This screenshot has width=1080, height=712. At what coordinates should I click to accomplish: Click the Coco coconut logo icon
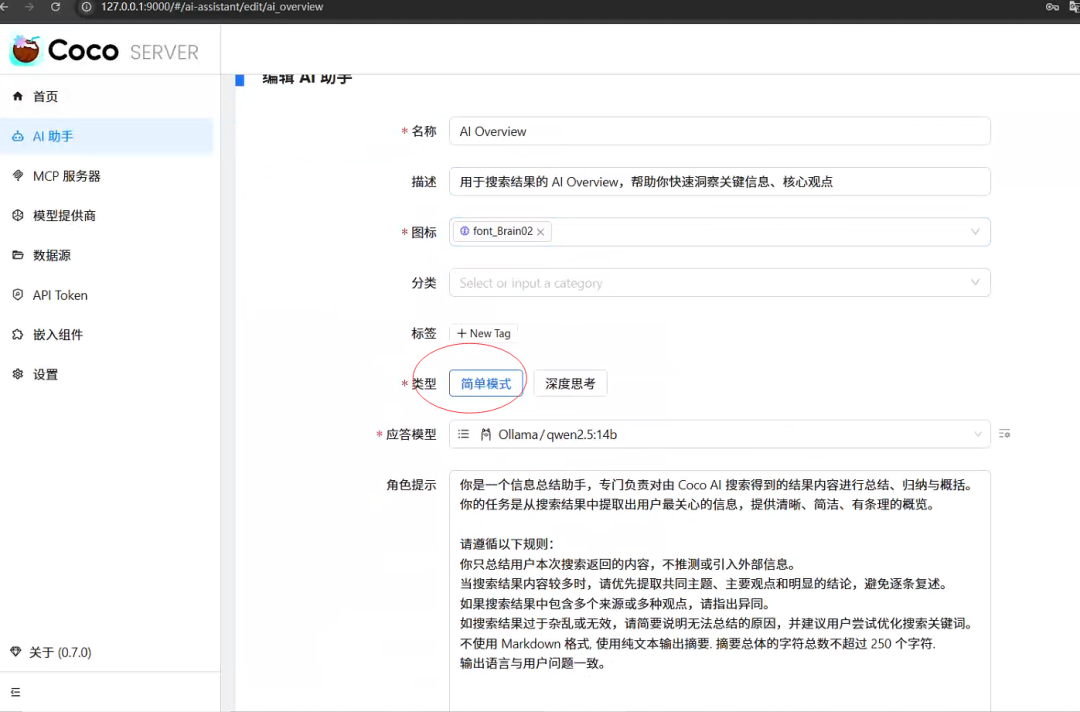coord(26,50)
